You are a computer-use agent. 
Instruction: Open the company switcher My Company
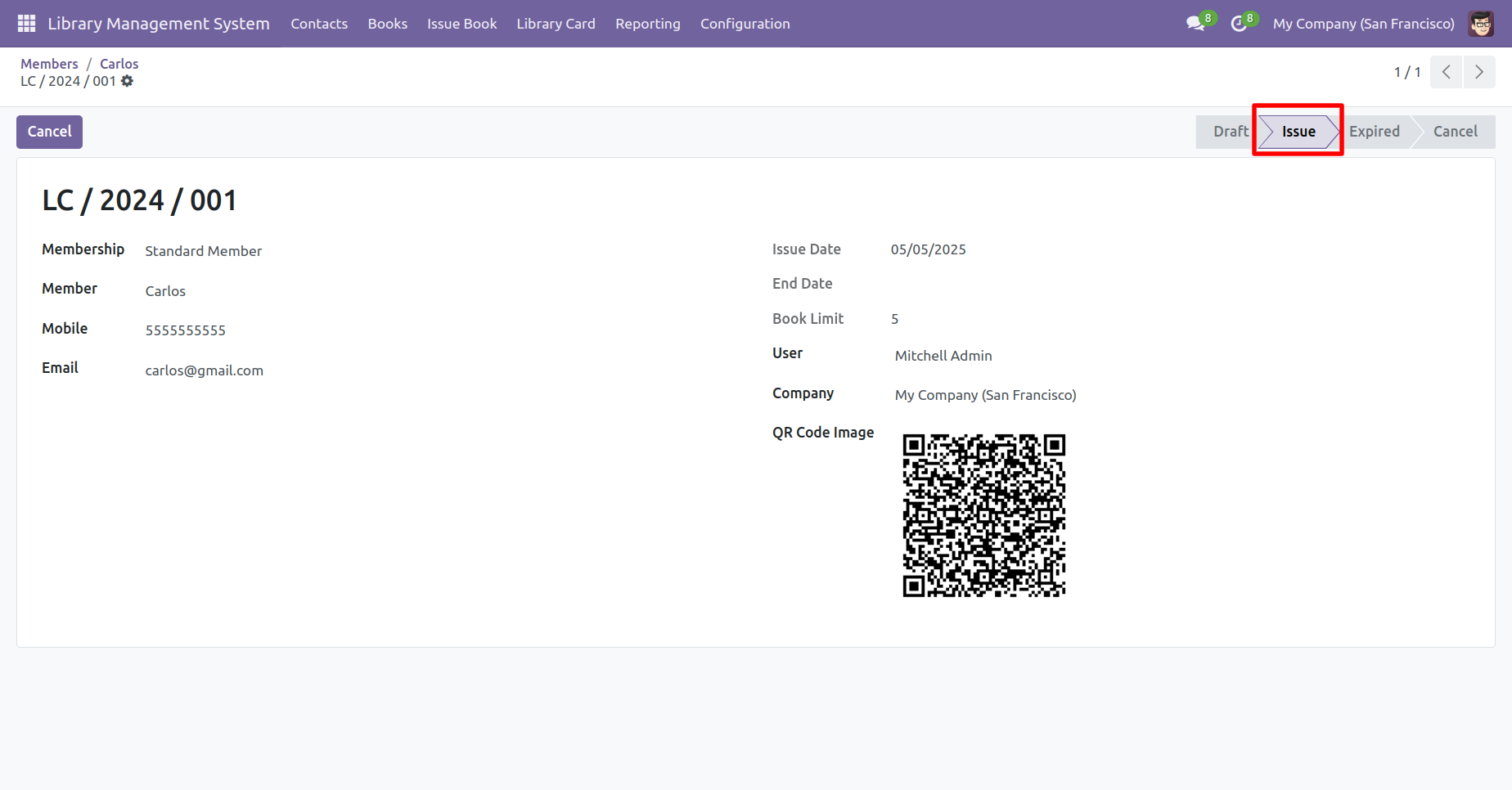(x=1363, y=24)
